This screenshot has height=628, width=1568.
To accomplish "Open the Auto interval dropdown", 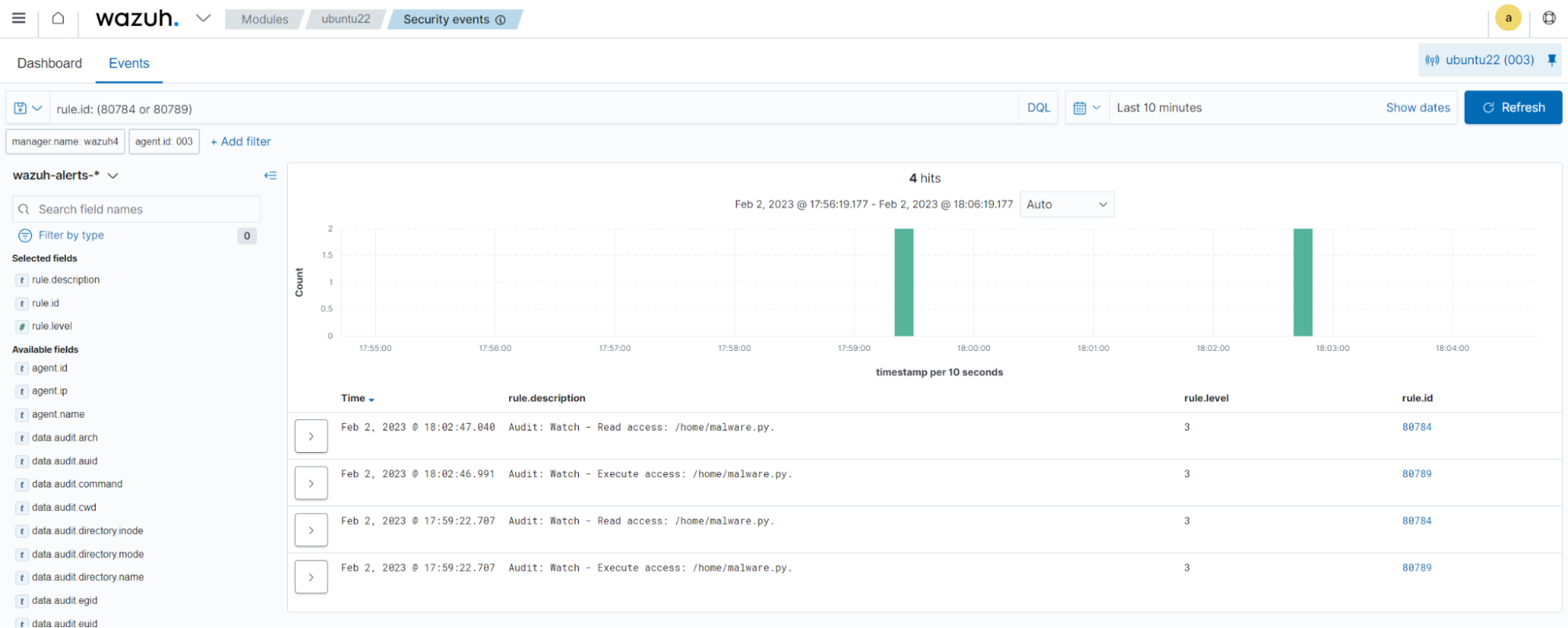I will (1067, 204).
